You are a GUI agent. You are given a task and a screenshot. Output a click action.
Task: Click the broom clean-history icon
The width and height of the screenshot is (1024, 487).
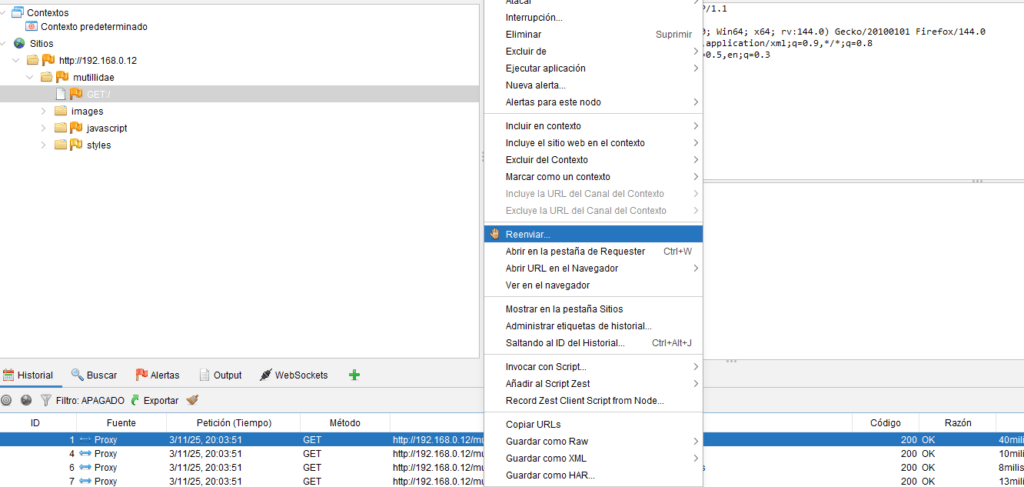(x=192, y=400)
